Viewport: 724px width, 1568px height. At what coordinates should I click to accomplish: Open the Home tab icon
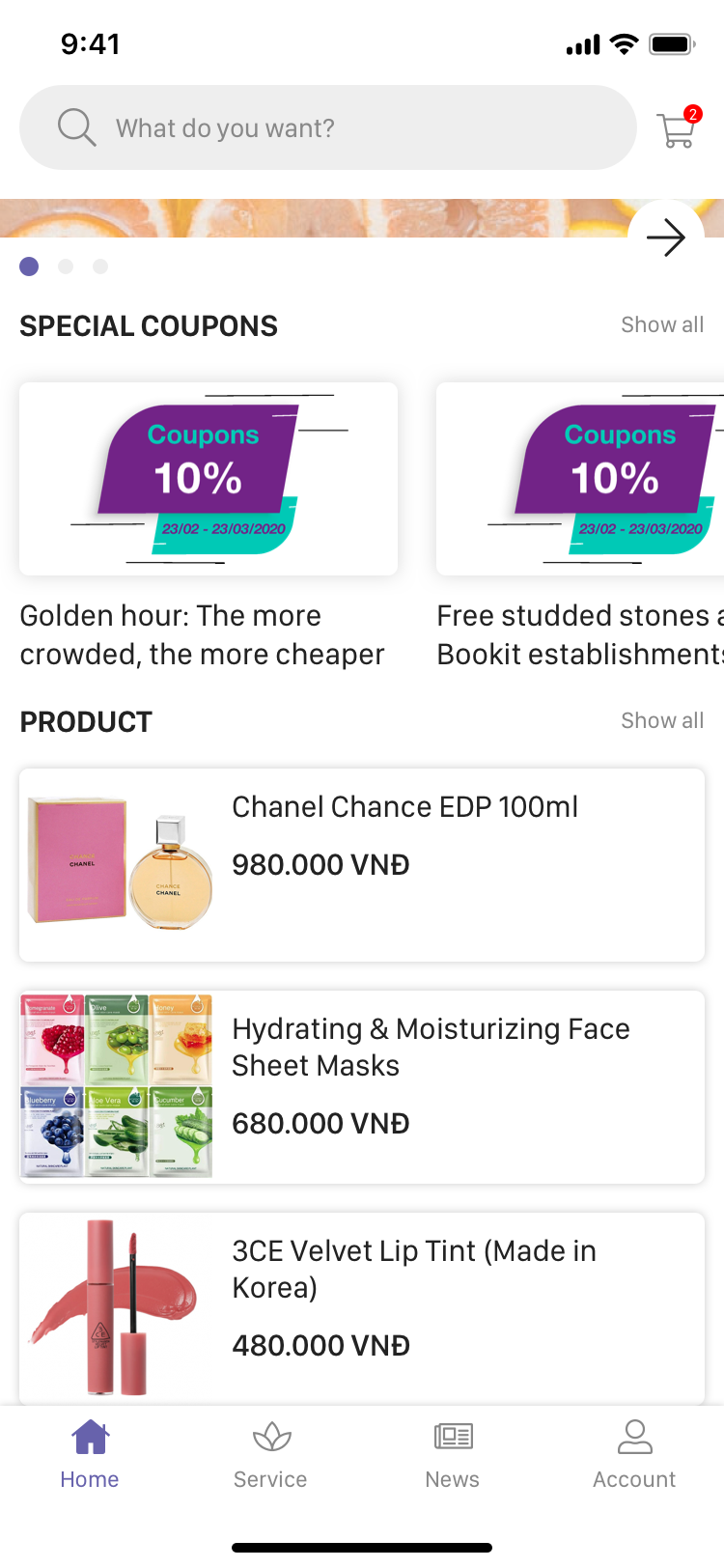click(90, 1437)
